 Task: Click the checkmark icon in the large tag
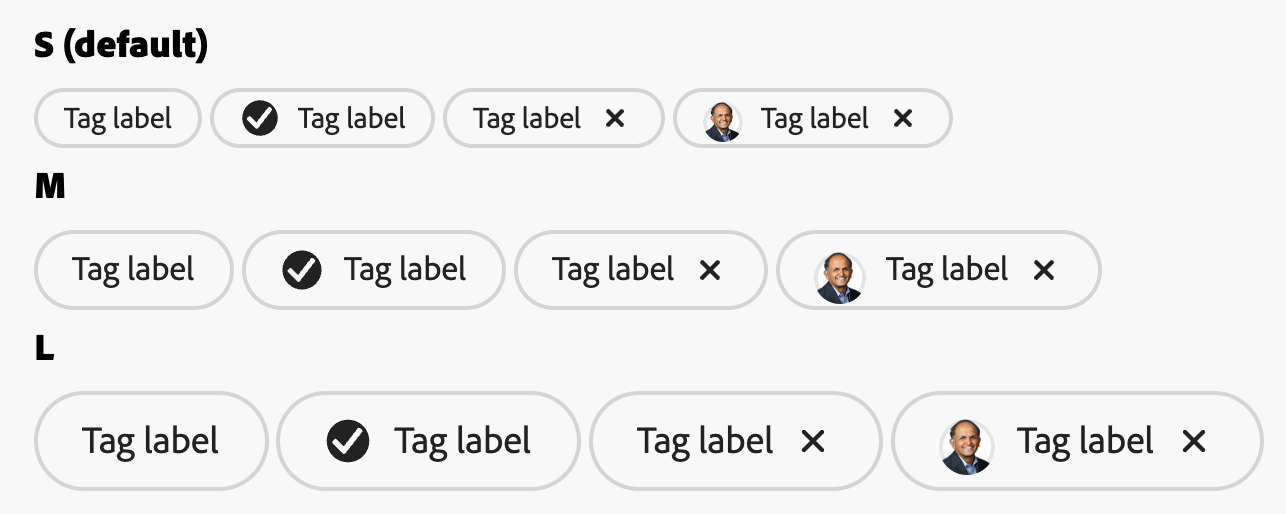348,441
